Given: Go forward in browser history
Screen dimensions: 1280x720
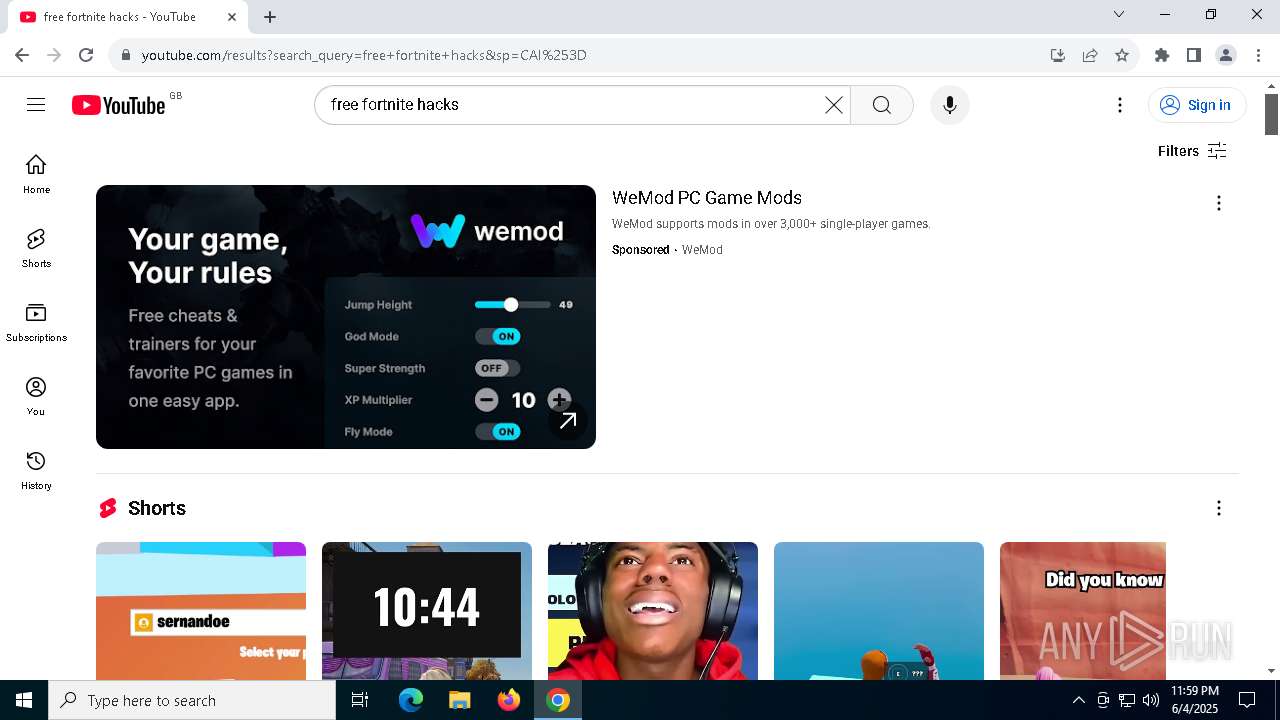Looking at the screenshot, I should click(x=54, y=55).
